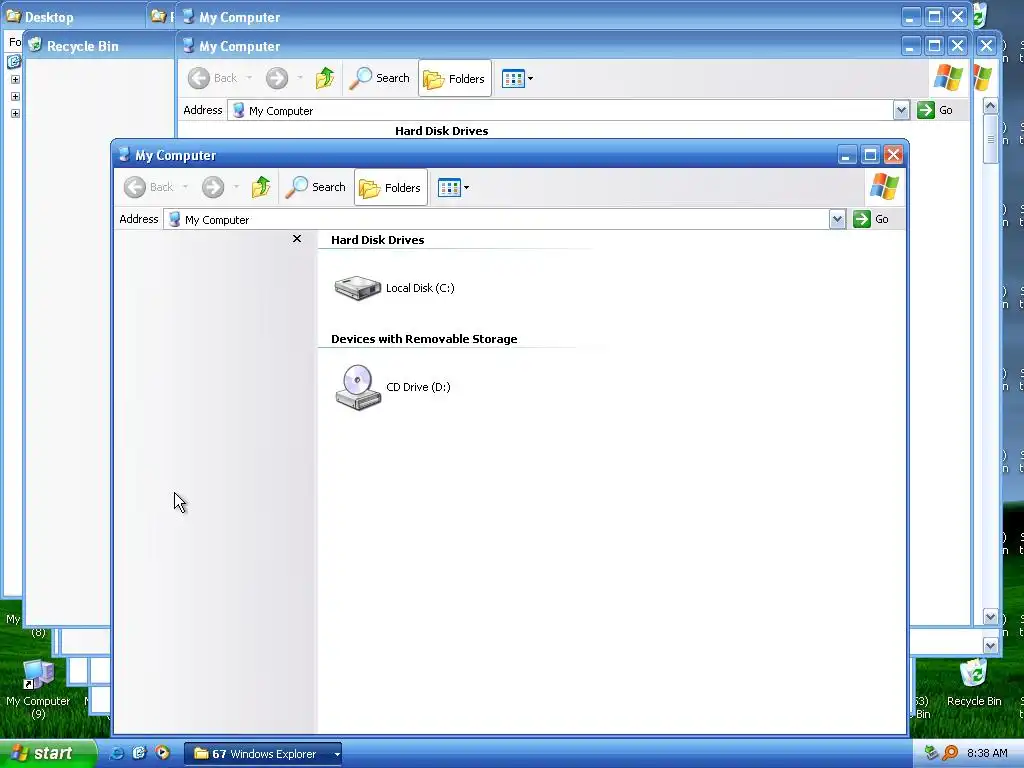Open the Start menu
Screen dimensions: 1024x768
pyautogui.click(x=47, y=754)
